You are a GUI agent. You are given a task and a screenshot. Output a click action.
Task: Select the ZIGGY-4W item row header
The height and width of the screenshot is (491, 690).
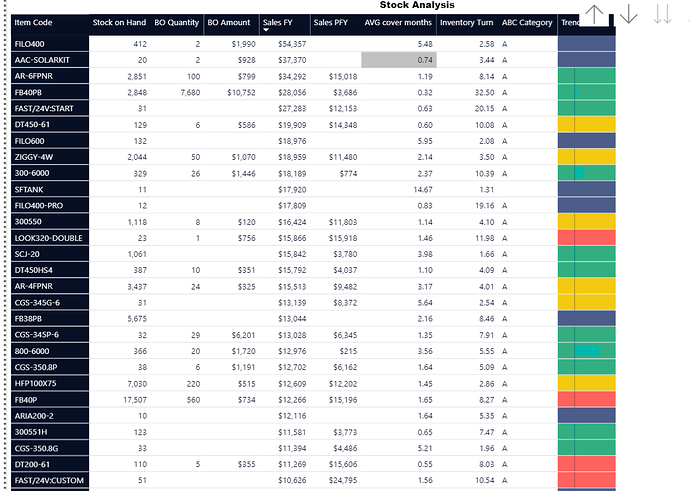tap(50, 157)
